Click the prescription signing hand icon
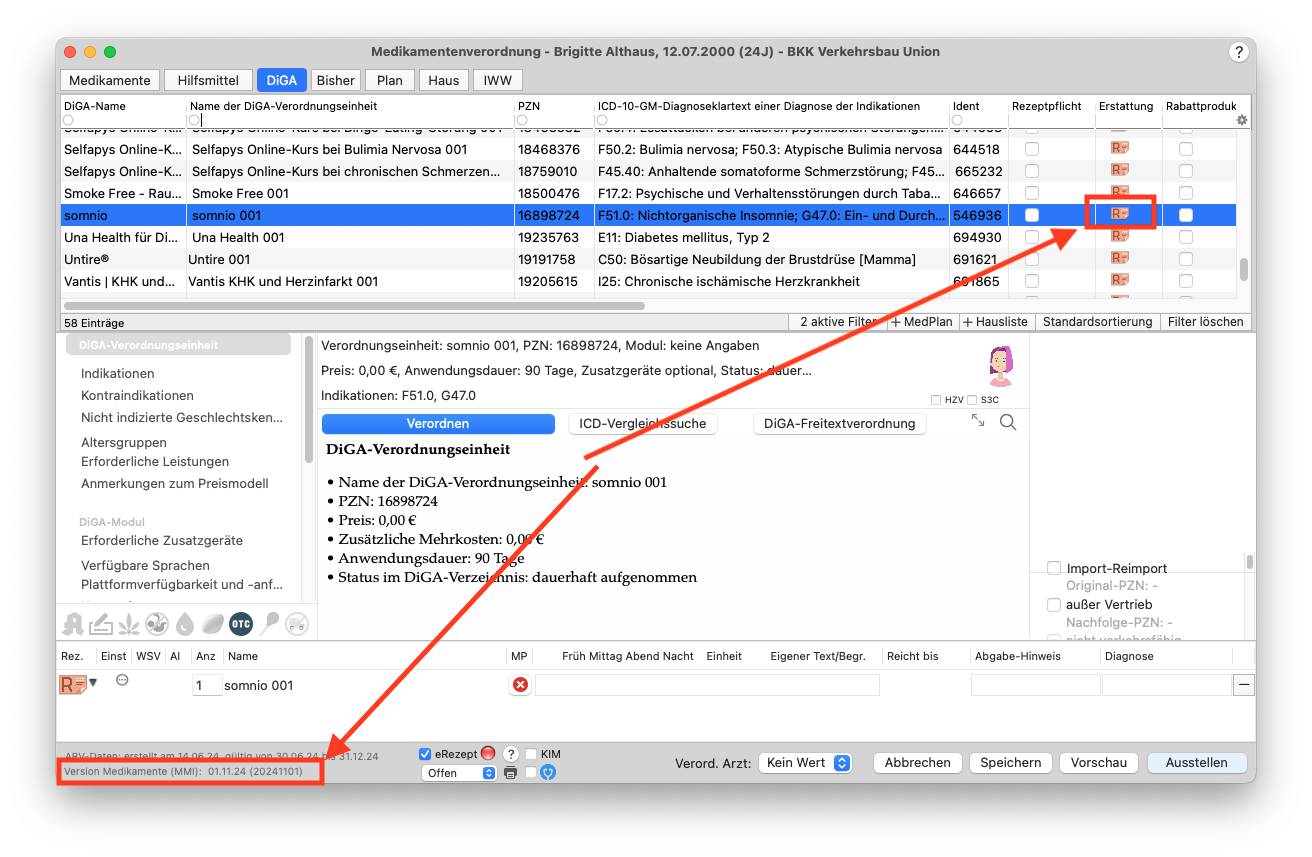1312x857 pixels. tap(101, 624)
